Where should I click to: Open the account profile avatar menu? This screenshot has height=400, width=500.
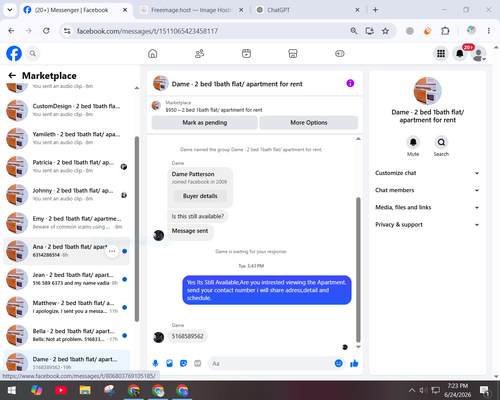point(479,54)
